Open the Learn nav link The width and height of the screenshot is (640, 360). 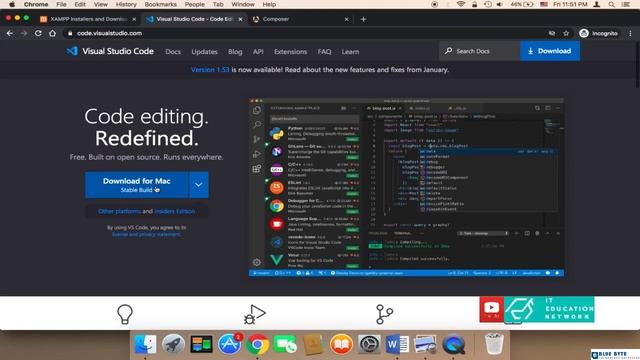350,52
